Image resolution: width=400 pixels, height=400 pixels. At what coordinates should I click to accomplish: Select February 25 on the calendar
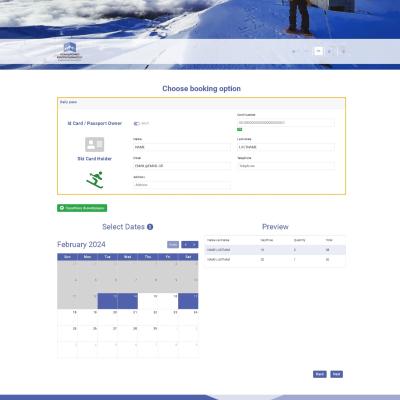click(67, 333)
